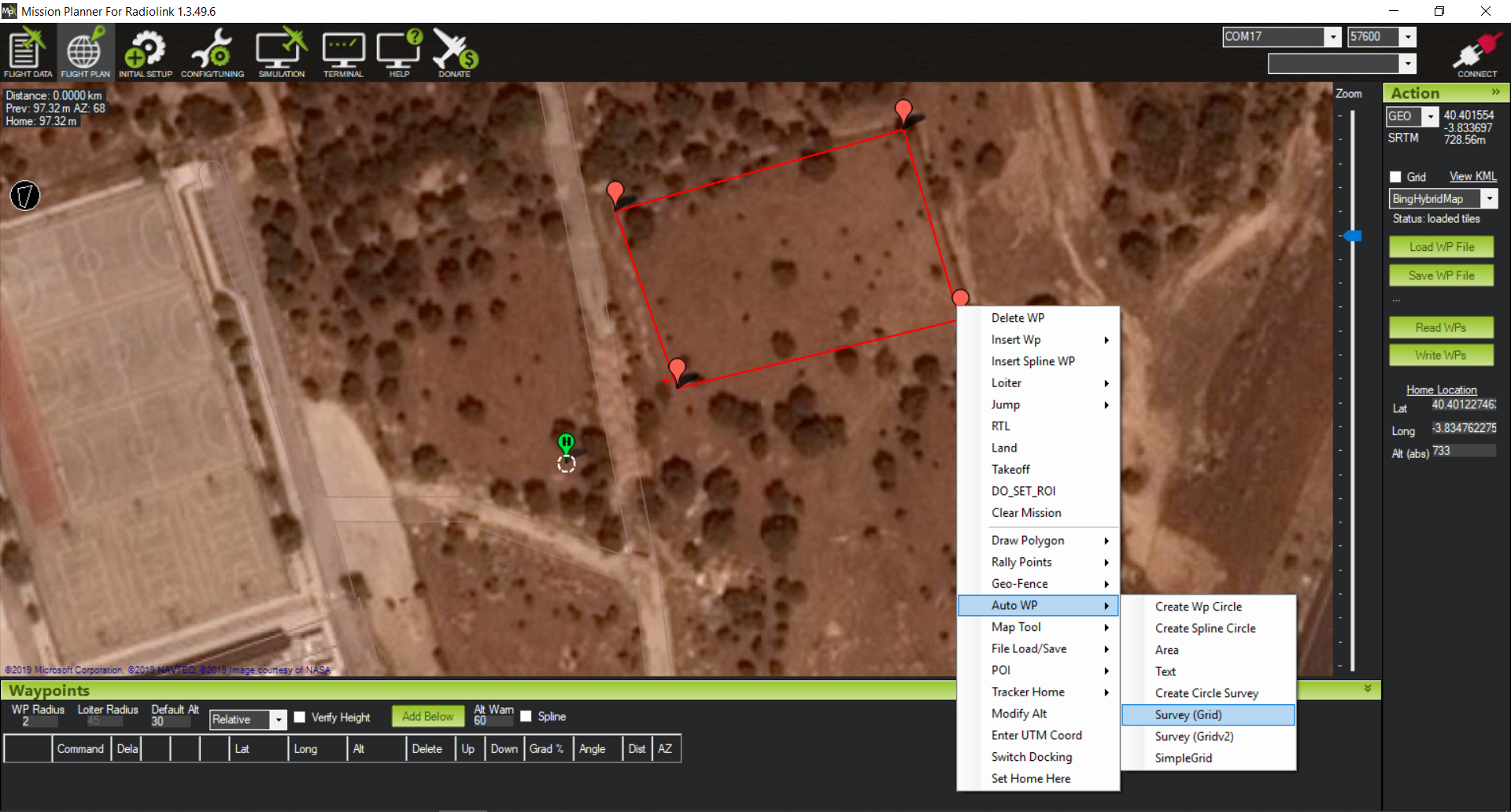Expand the BingHybridMap map type dropdown
This screenshot has height=812, width=1511.
pyautogui.click(x=1489, y=199)
